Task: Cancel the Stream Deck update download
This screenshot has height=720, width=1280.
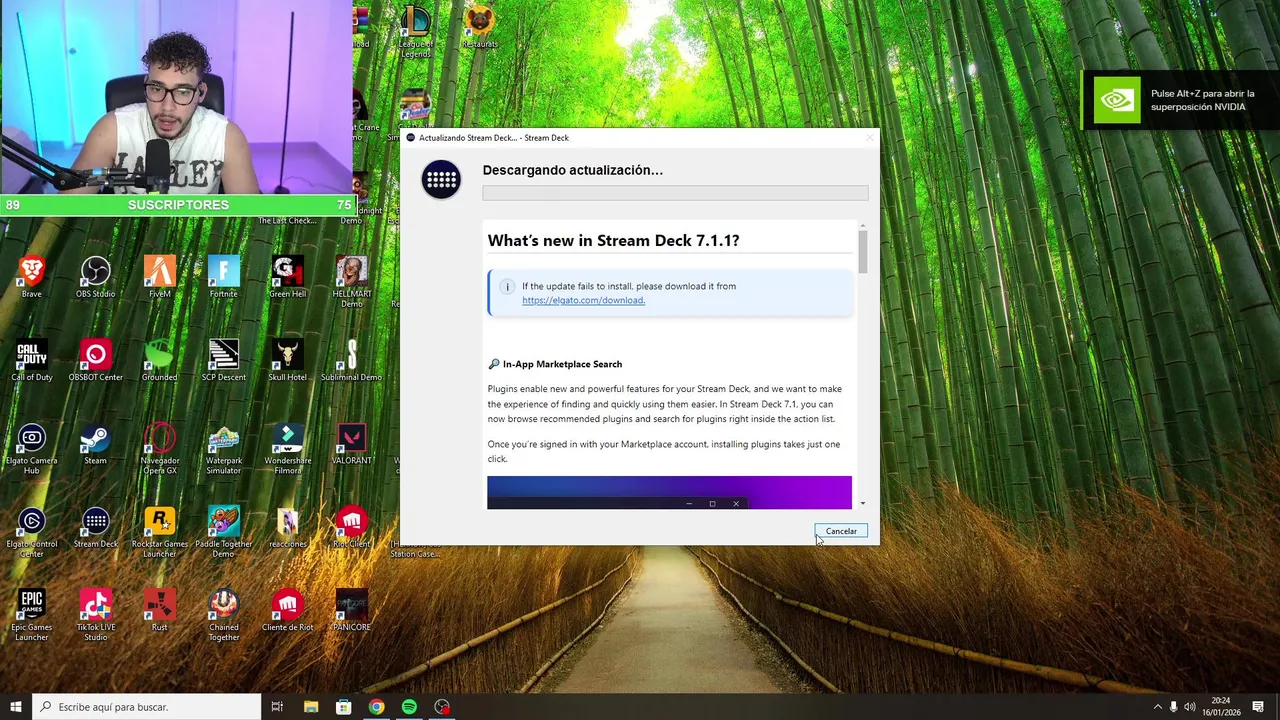Action: 841,531
